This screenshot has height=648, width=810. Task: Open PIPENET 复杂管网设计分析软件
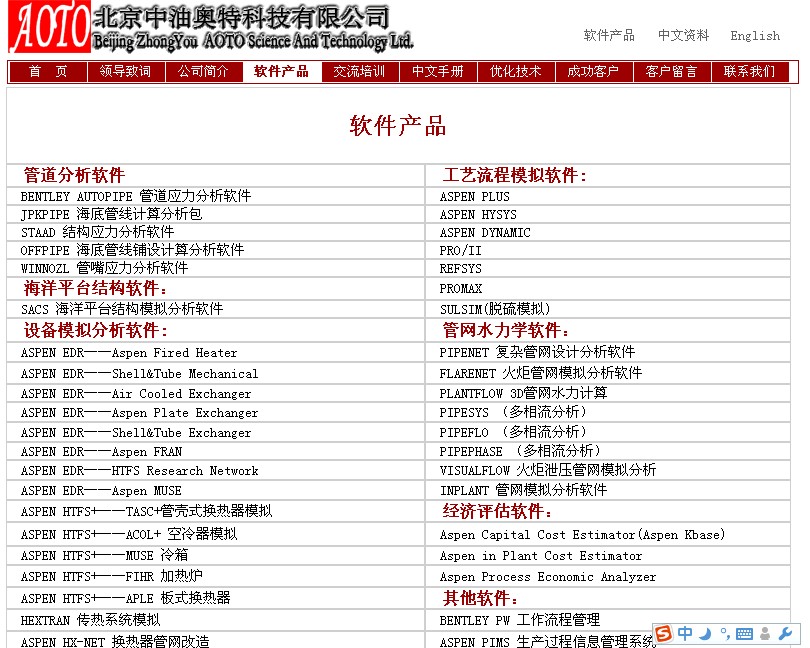[x=537, y=352]
